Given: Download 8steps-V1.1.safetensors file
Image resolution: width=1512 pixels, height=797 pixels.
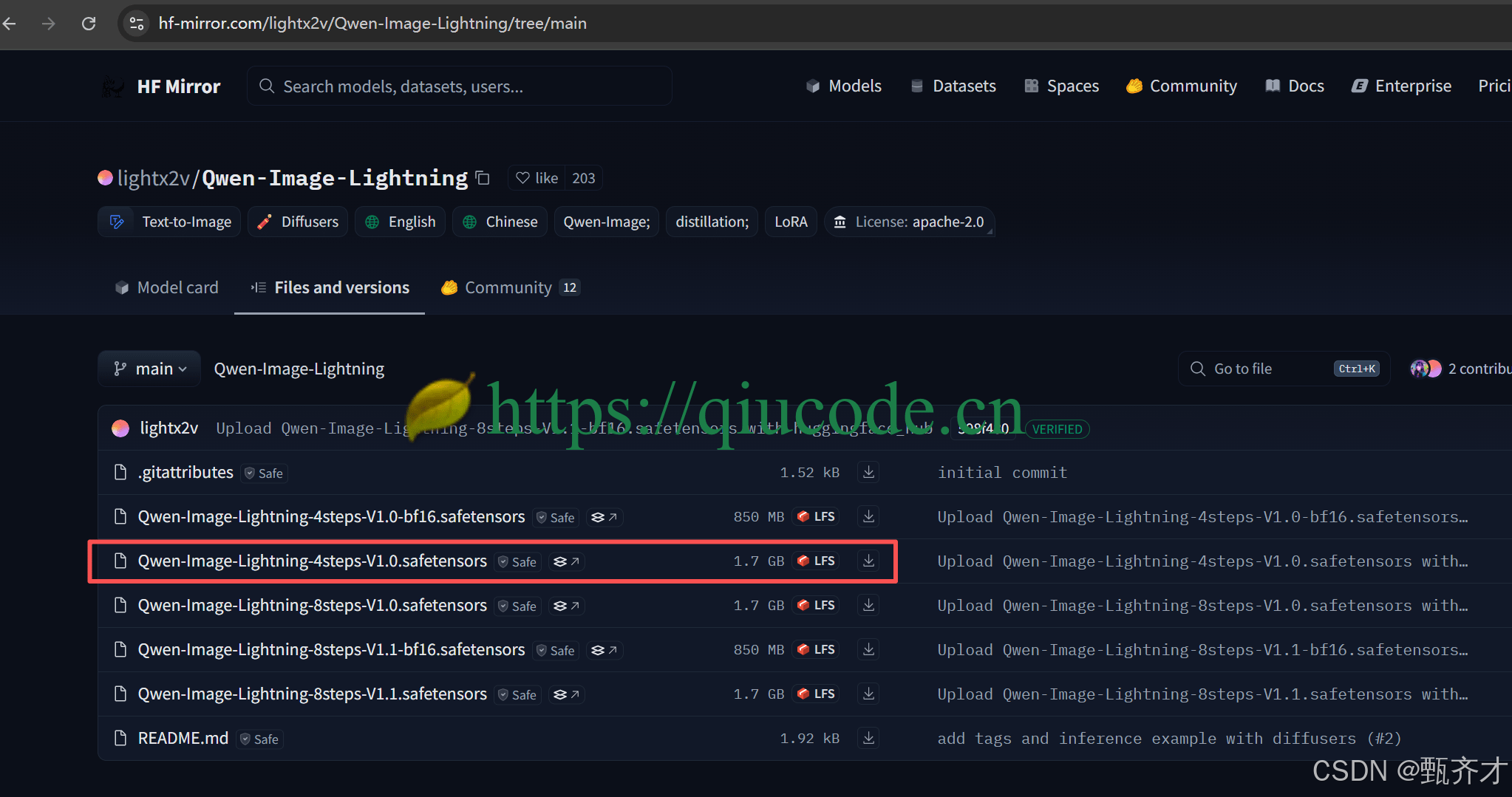Looking at the screenshot, I should (x=869, y=694).
